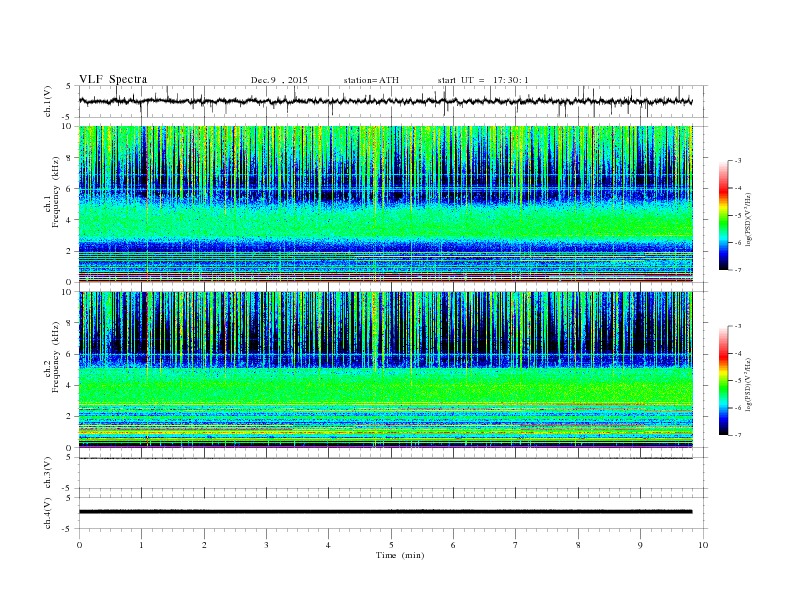
Task: Click the "ch.4(V)" axis label
Action: click(48, 513)
